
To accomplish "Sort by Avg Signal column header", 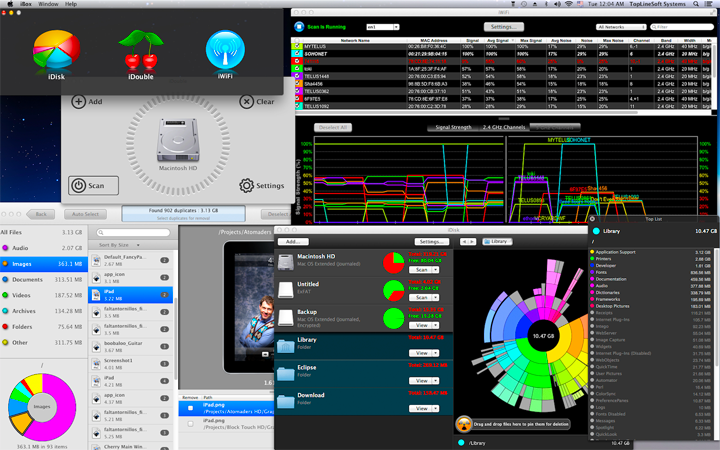I will tap(499, 40).
